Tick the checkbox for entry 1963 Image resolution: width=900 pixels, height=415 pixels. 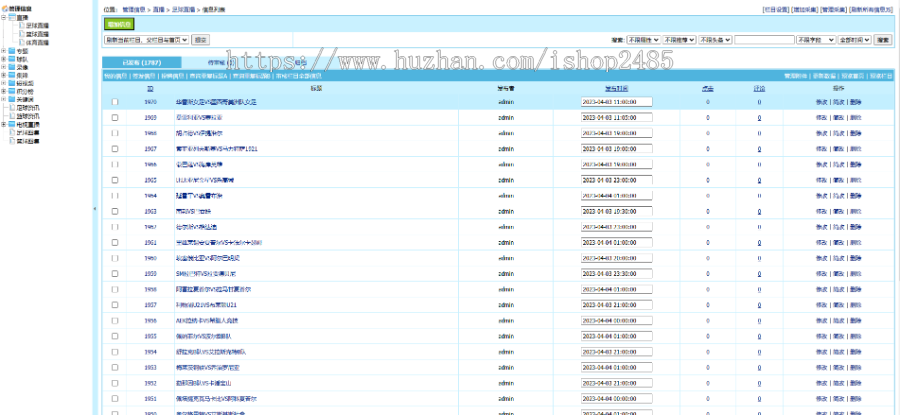tap(115, 211)
